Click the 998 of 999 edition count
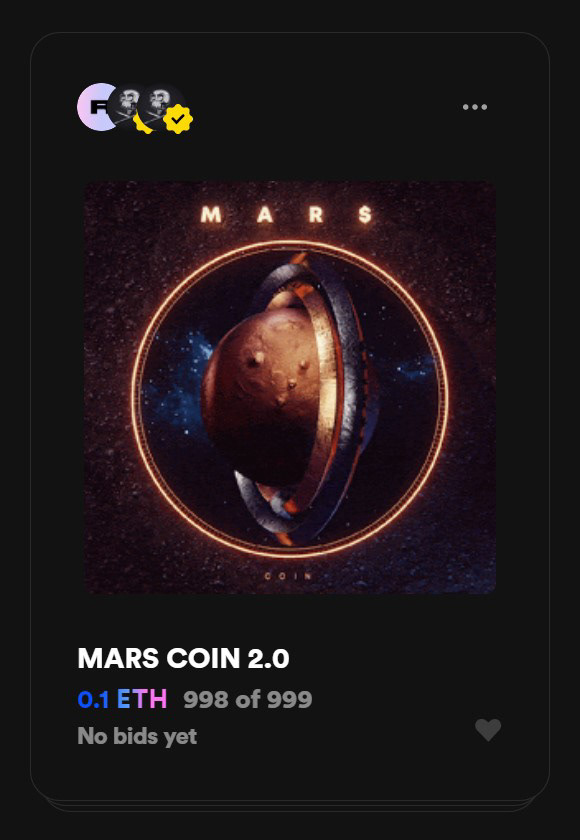The height and width of the screenshot is (840, 580). click(x=247, y=700)
